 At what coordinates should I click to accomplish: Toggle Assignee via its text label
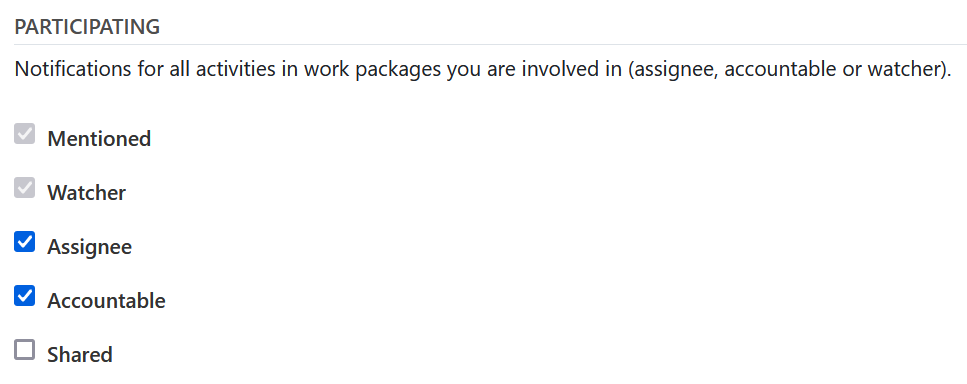pos(89,247)
